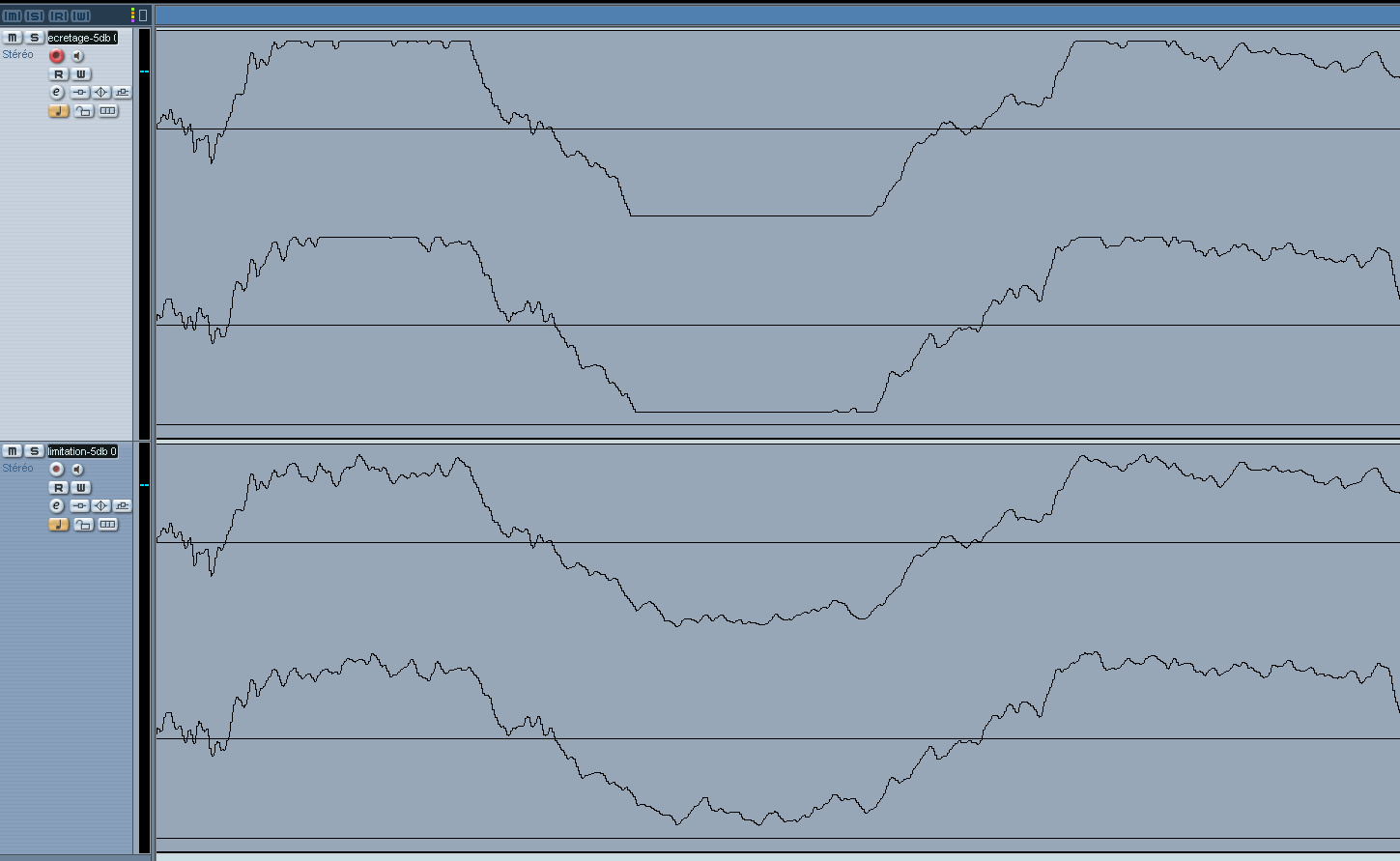Click inserts state button on ecretage-5db track
Screen dimensions: 1400x861
[79, 92]
